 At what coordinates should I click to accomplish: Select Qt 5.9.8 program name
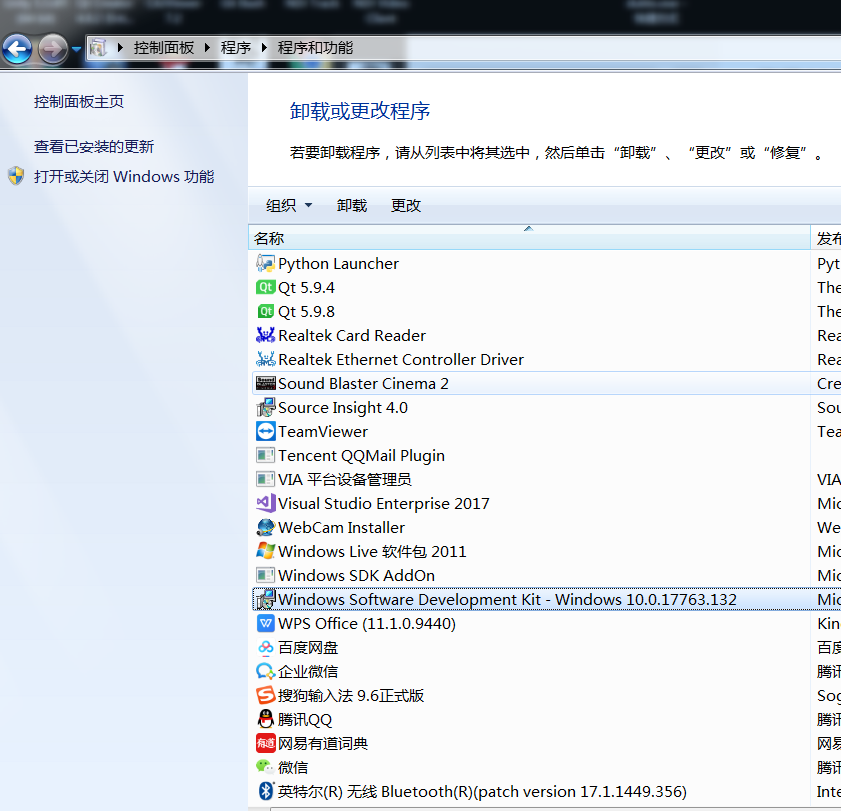click(x=306, y=311)
